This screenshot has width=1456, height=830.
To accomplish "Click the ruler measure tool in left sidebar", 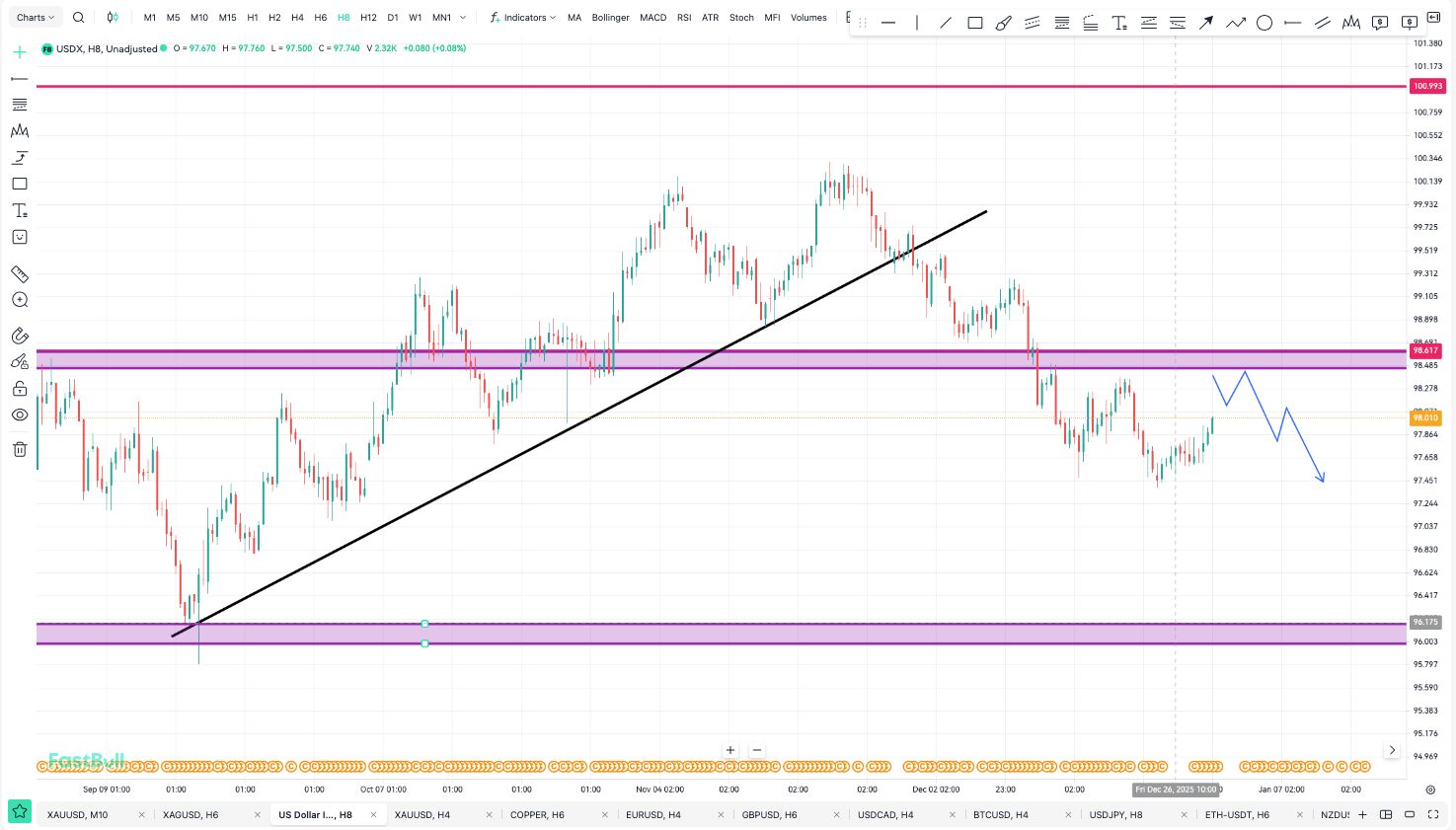I will 20,274.
